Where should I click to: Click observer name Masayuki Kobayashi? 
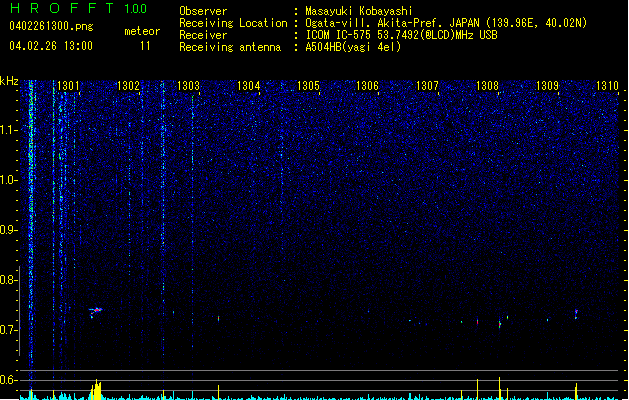pyautogui.click(x=359, y=11)
